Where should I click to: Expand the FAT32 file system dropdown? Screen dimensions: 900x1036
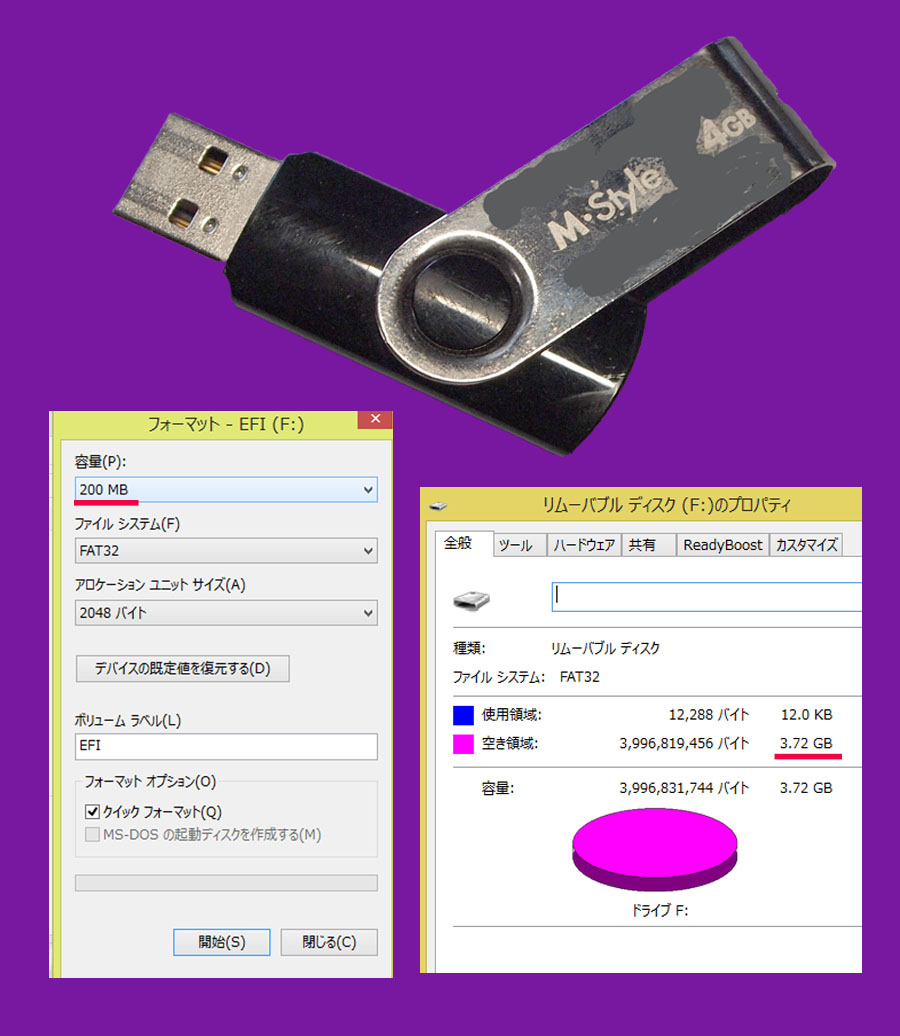(x=226, y=550)
